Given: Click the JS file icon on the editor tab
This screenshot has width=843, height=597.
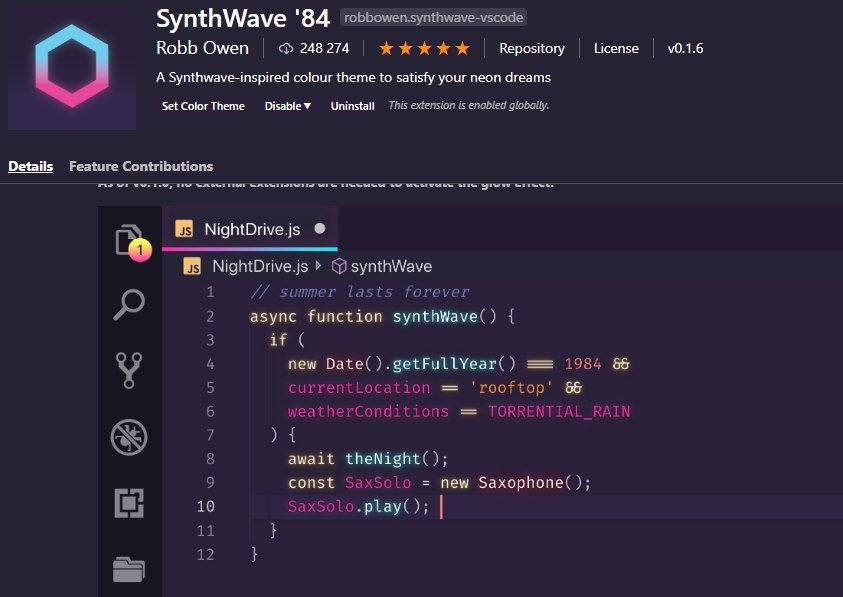Looking at the screenshot, I should click(184, 230).
